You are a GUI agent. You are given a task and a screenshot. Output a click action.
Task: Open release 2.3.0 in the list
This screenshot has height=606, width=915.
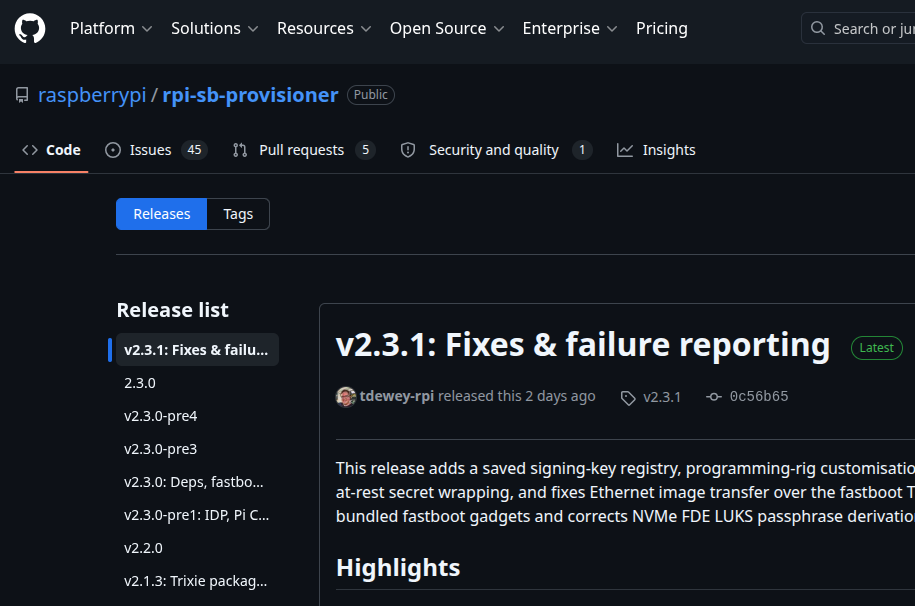pos(140,383)
